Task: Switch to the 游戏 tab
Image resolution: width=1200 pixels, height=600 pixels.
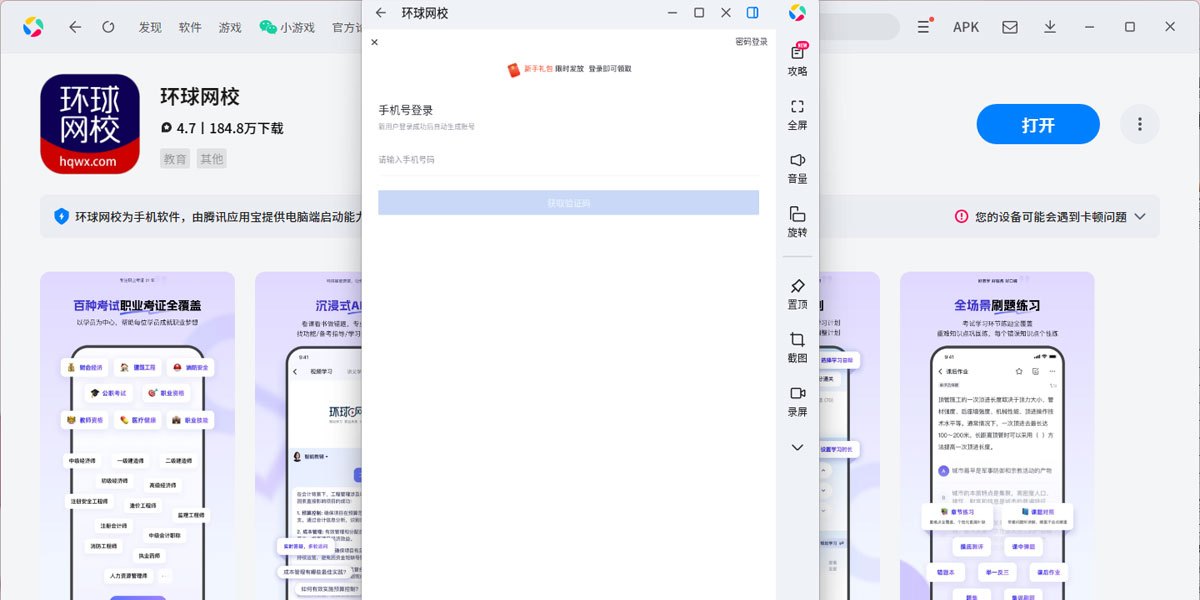Action: point(229,27)
